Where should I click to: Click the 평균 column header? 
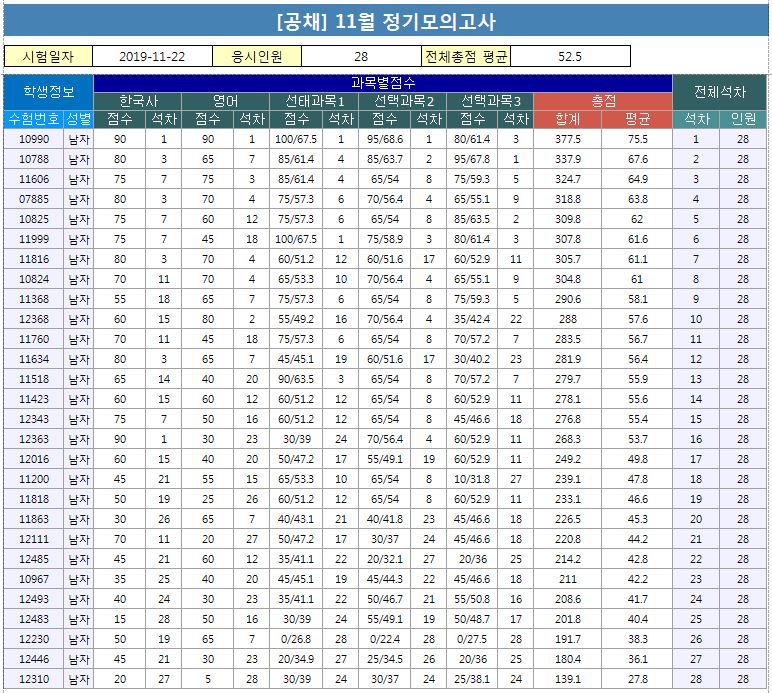click(x=637, y=119)
